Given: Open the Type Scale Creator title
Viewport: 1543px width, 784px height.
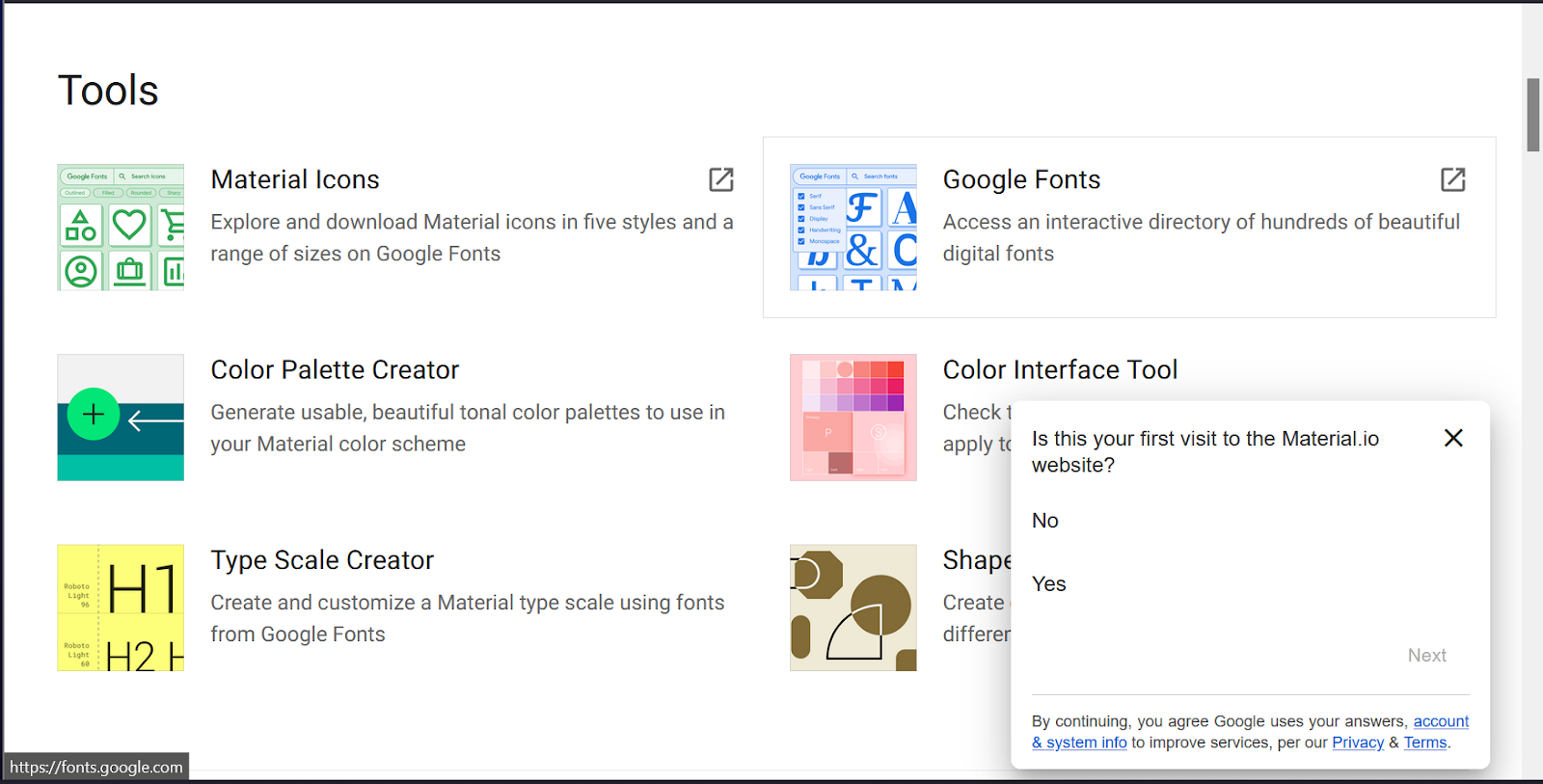Looking at the screenshot, I should [x=322, y=560].
